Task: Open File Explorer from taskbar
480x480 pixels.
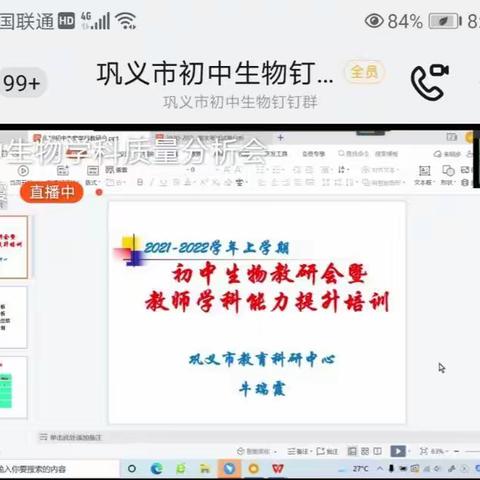Action: tap(205, 469)
